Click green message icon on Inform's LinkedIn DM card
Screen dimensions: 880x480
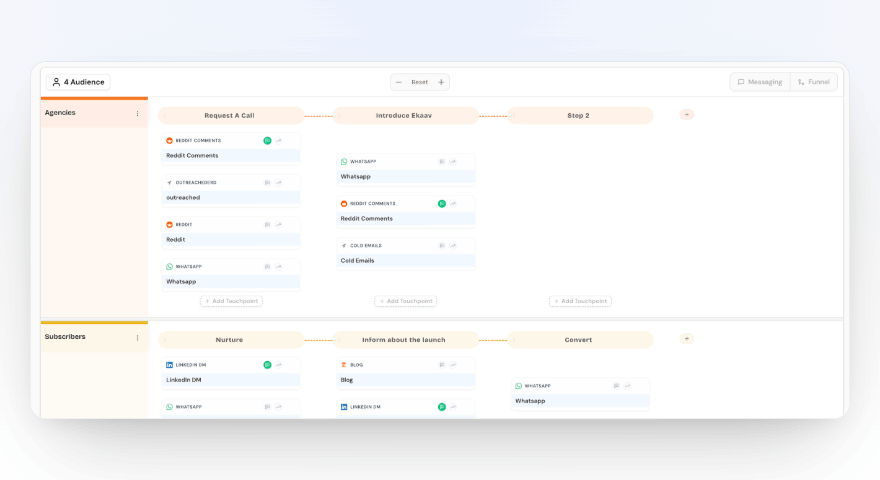click(x=442, y=407)
